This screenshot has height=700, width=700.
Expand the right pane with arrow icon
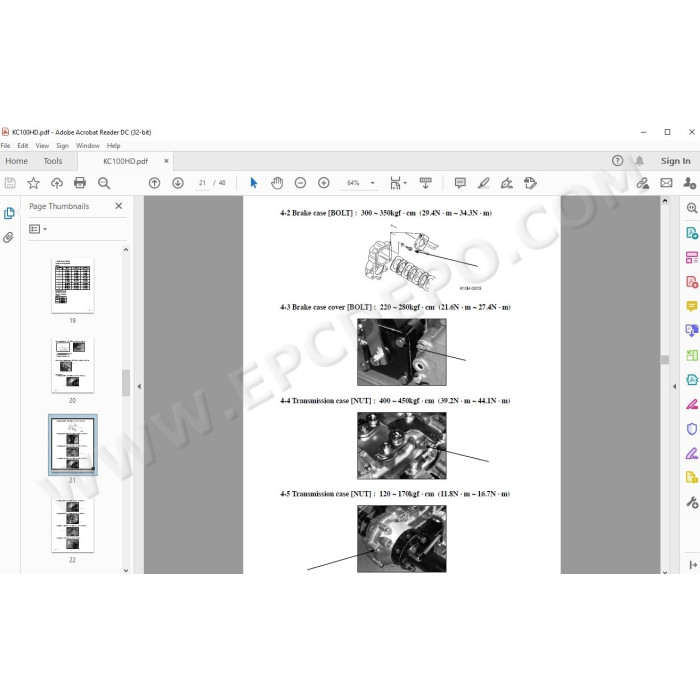tap(693, 565)
